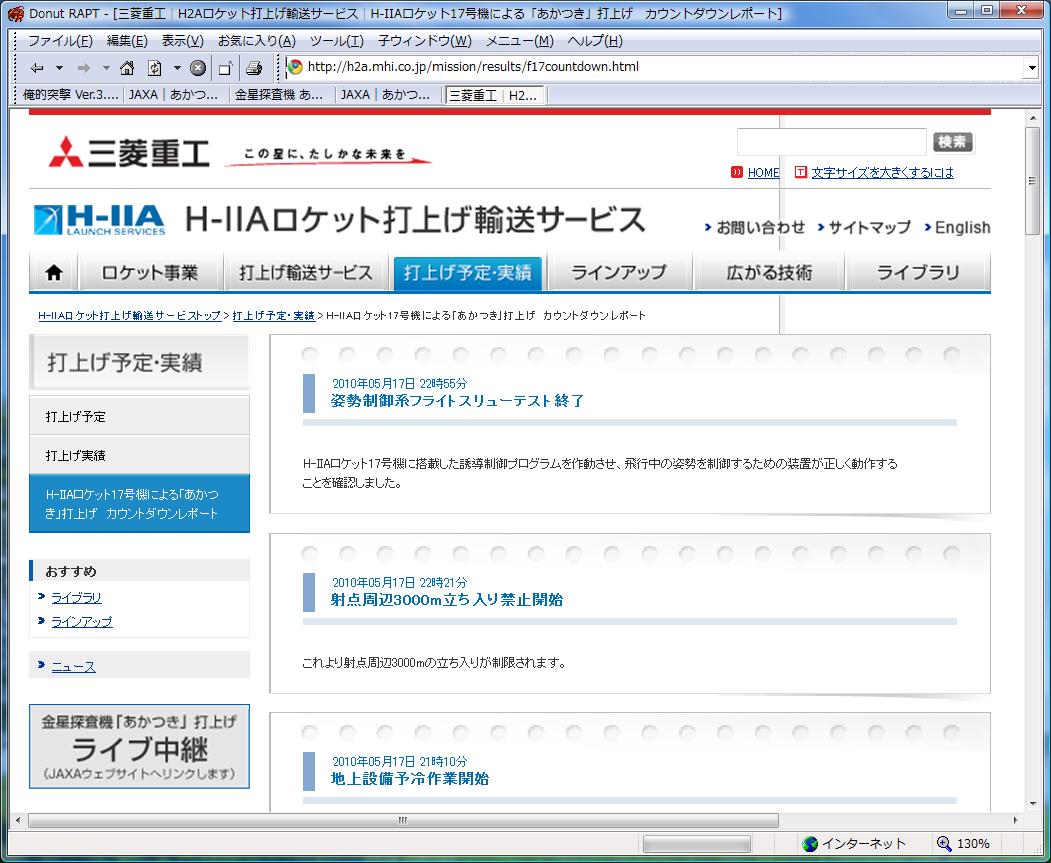The width and height of the screenshot is (1051, 863).
Task: Open the 編集 menu
Action: coord(127,41)
